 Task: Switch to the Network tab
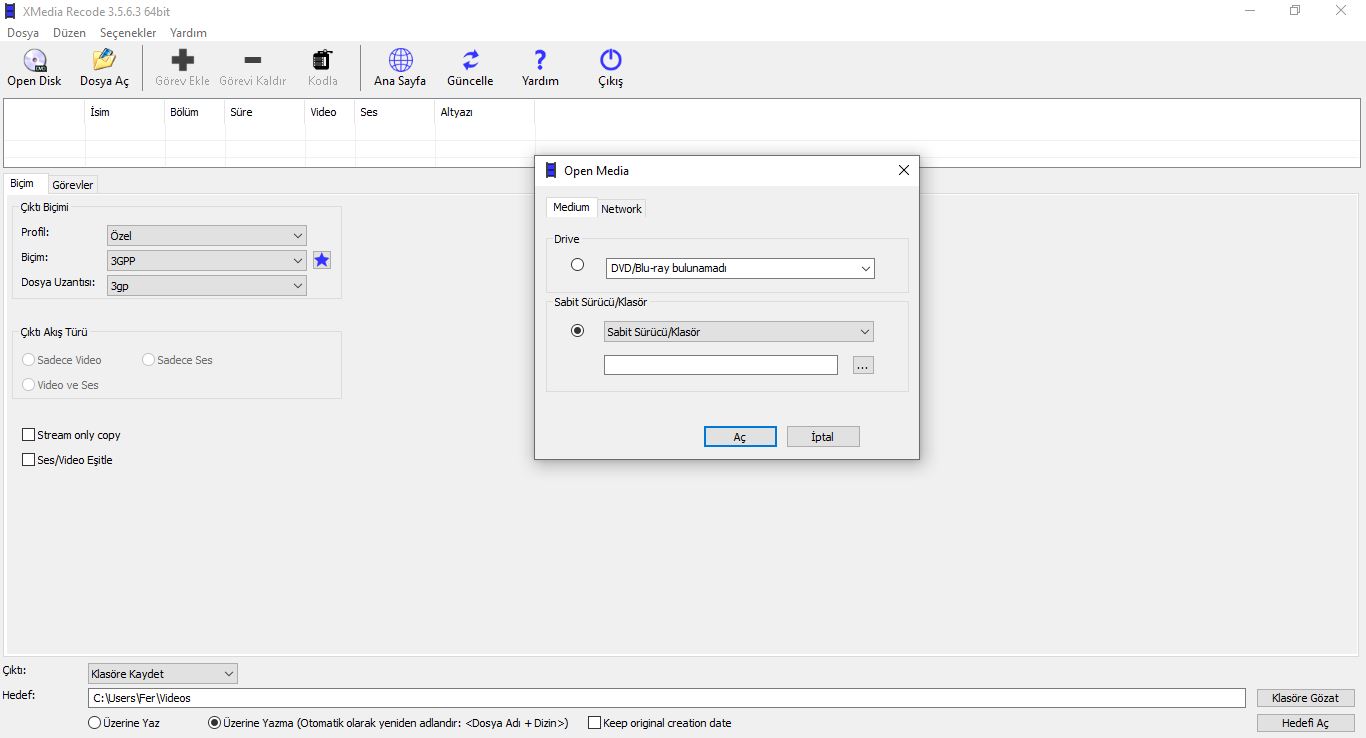point(621,209)
